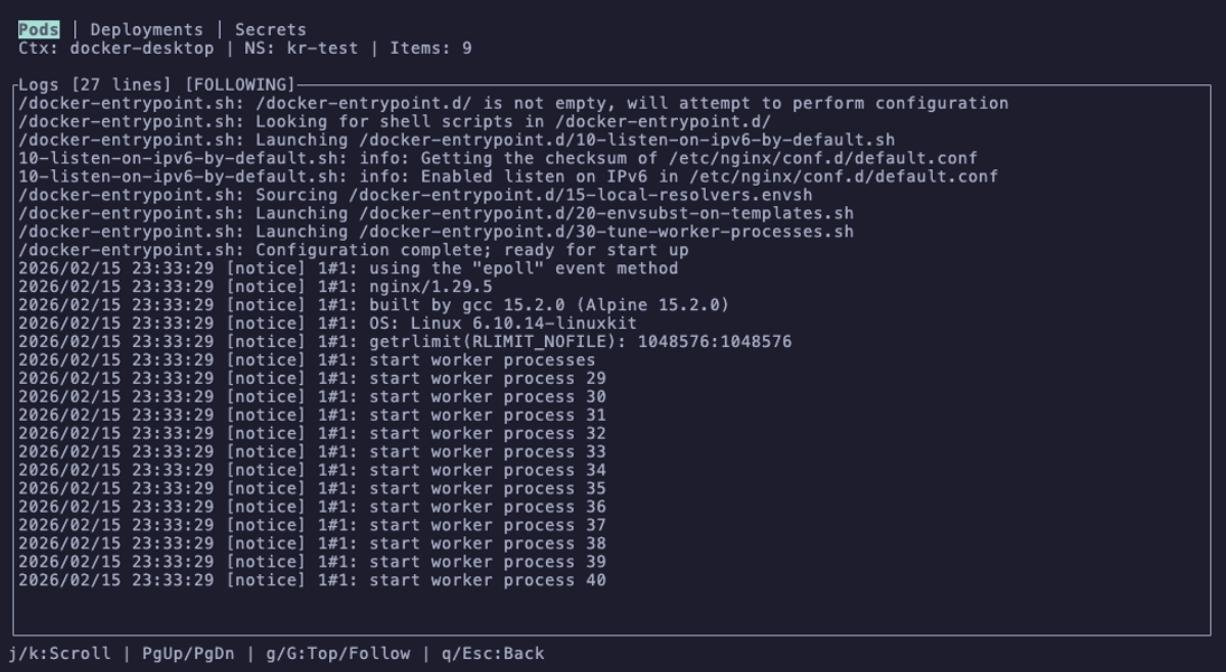The image size is (1226, 672).
Task: Click the "epoll" event method log line
Action: point(348,268)
